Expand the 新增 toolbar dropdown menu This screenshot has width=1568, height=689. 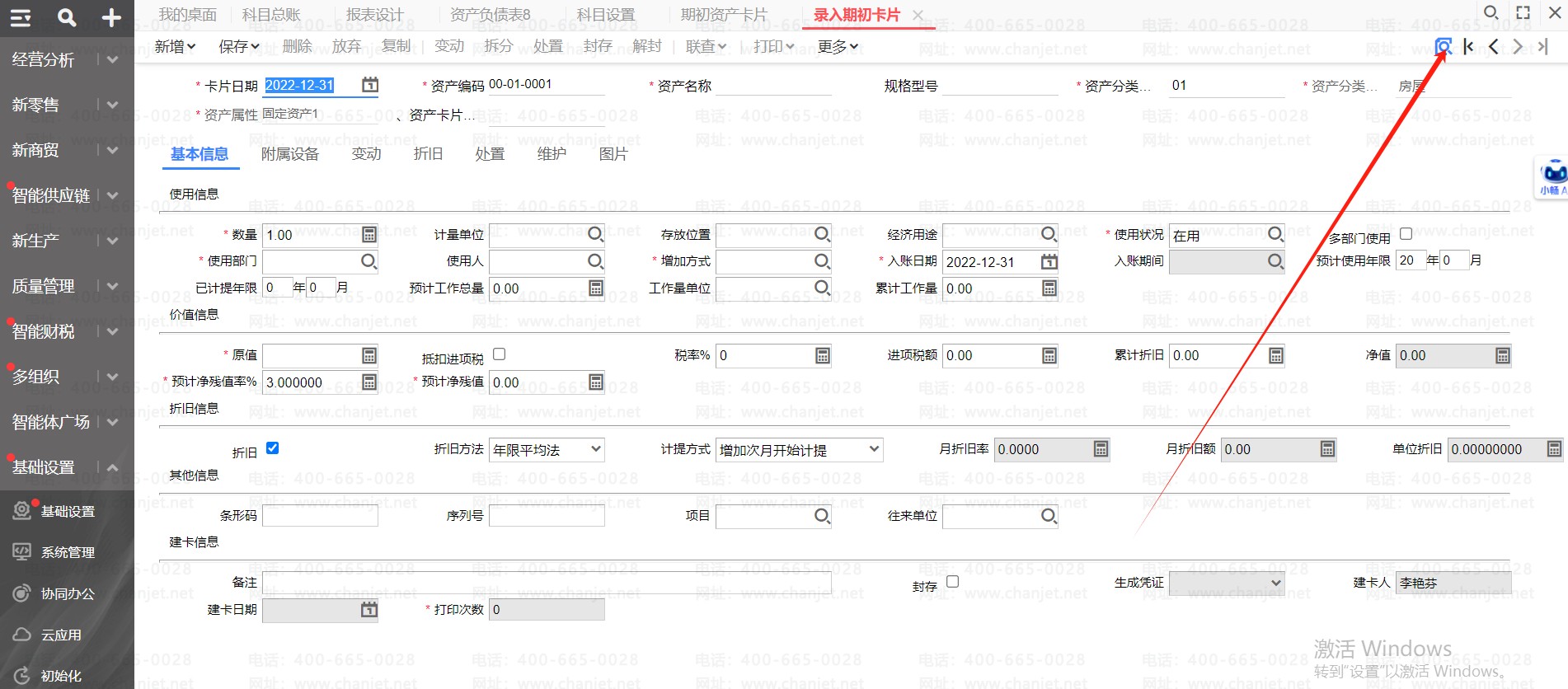[x=175, y=47]
